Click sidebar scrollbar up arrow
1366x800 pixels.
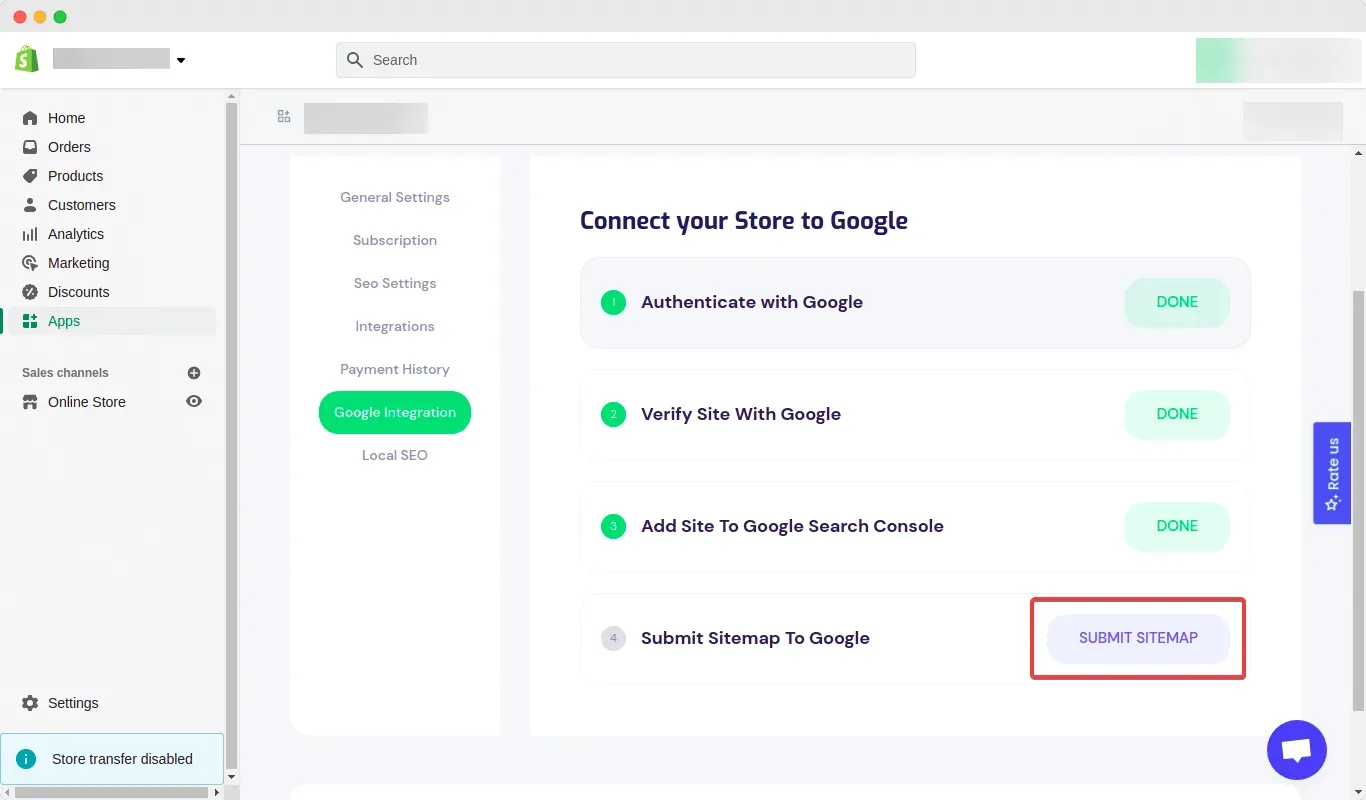pyautogui.click(x=232, y=97)
